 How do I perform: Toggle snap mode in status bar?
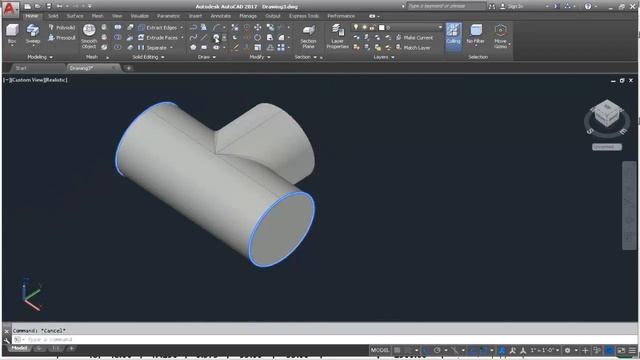[x=408, y=350]
